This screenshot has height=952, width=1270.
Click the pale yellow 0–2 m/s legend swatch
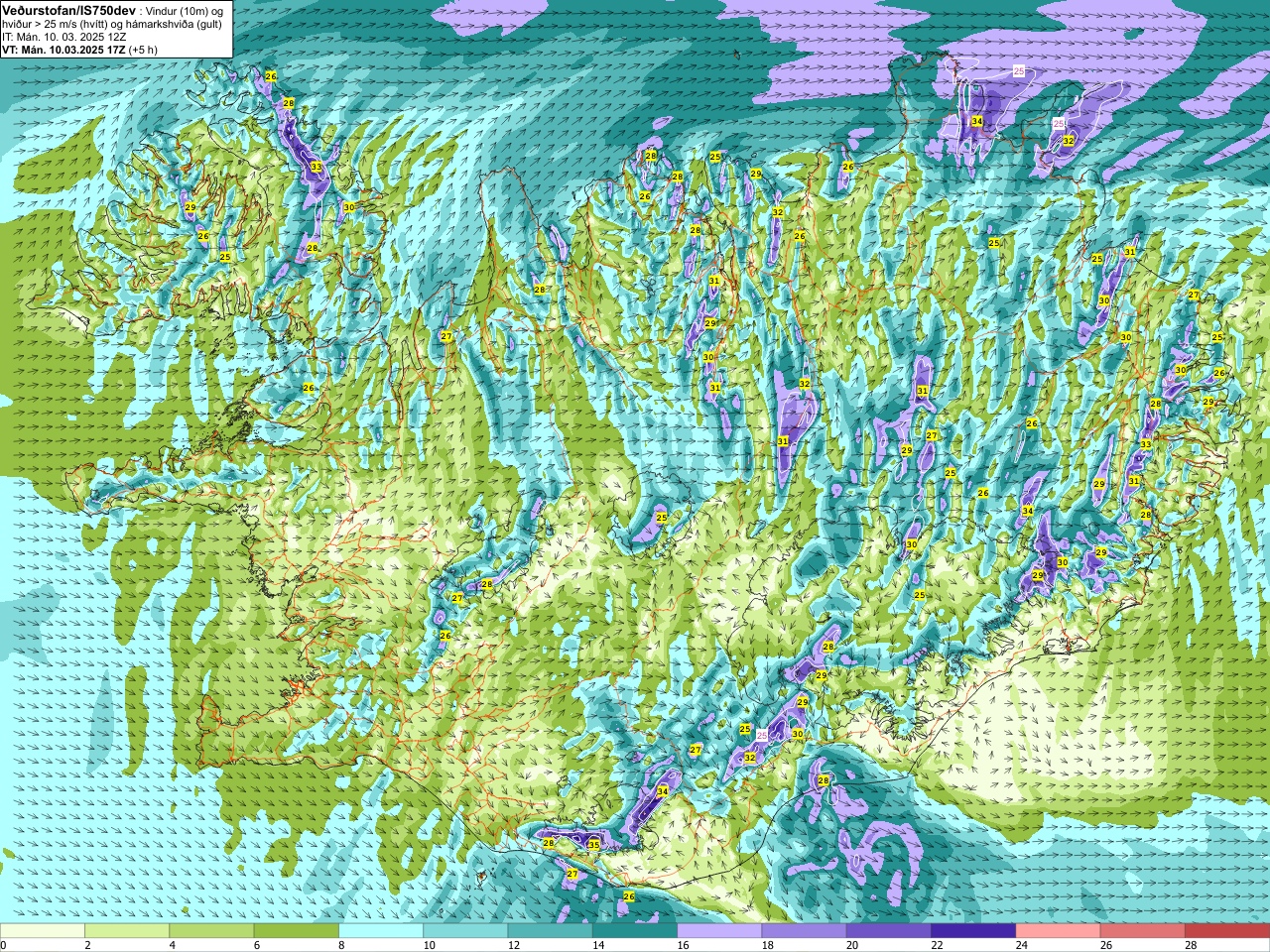(x=43, y=931)
